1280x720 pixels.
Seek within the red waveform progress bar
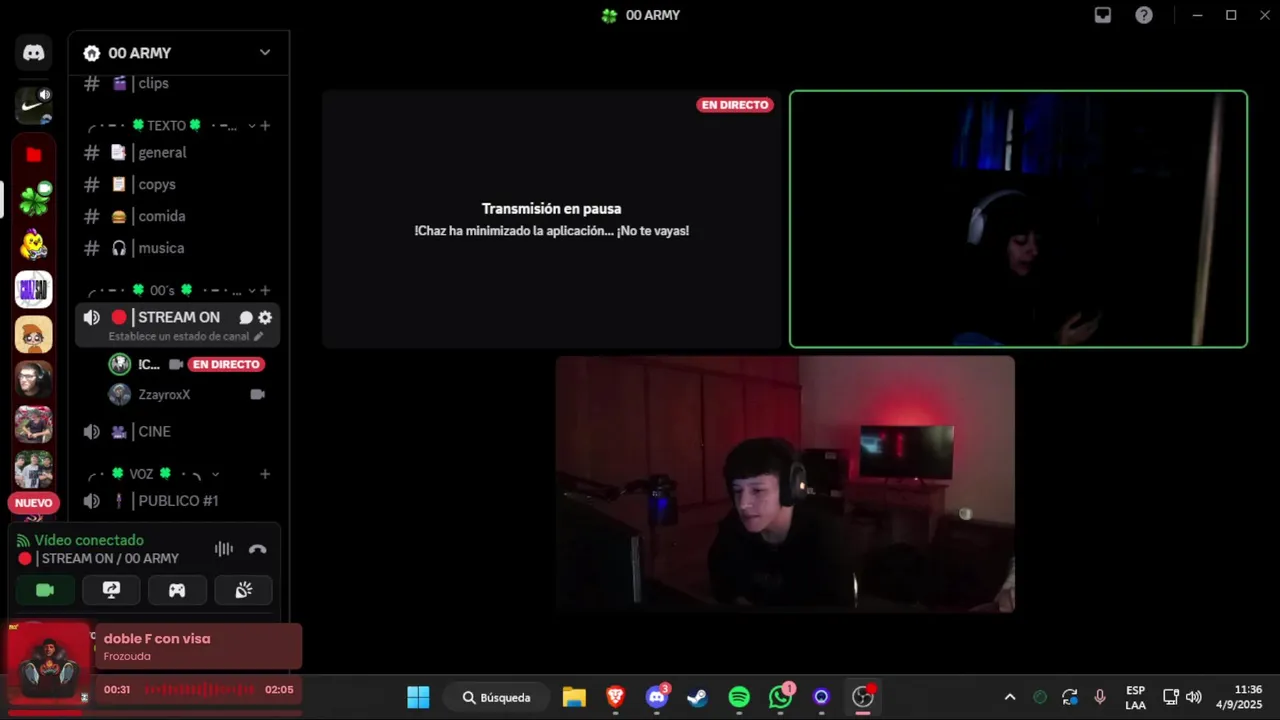click(x=199, y=690)
